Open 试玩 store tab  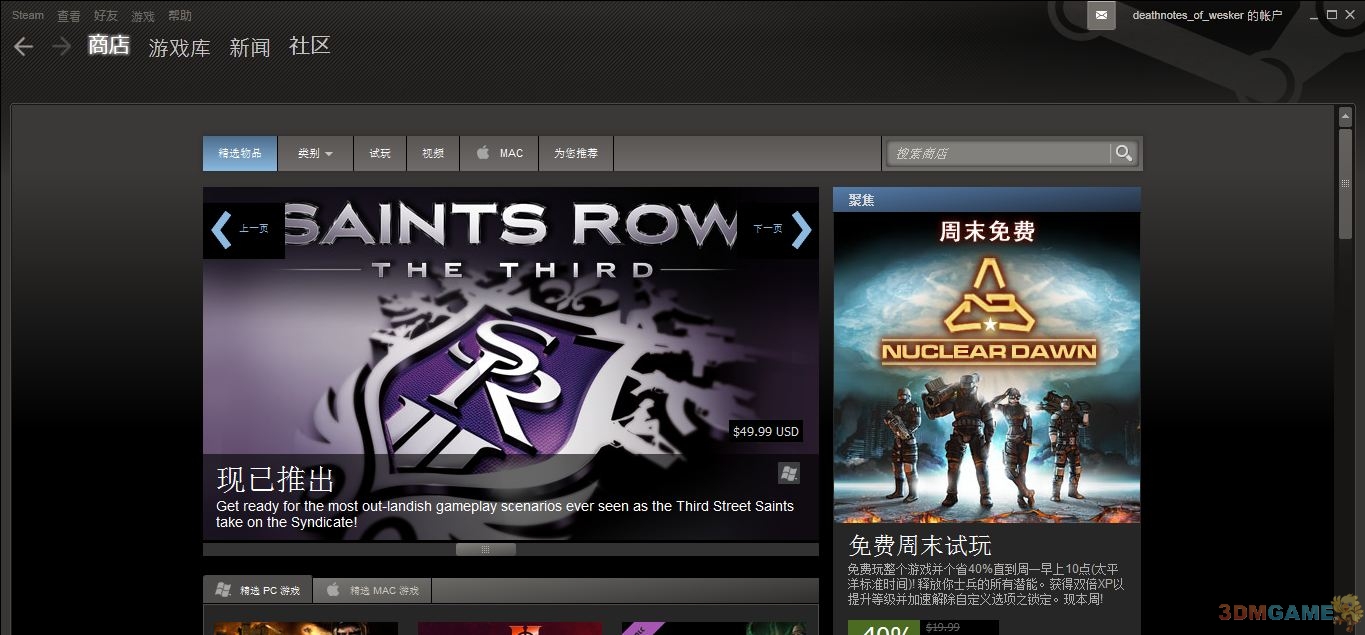pyautogui.click(x=380, y=153)
